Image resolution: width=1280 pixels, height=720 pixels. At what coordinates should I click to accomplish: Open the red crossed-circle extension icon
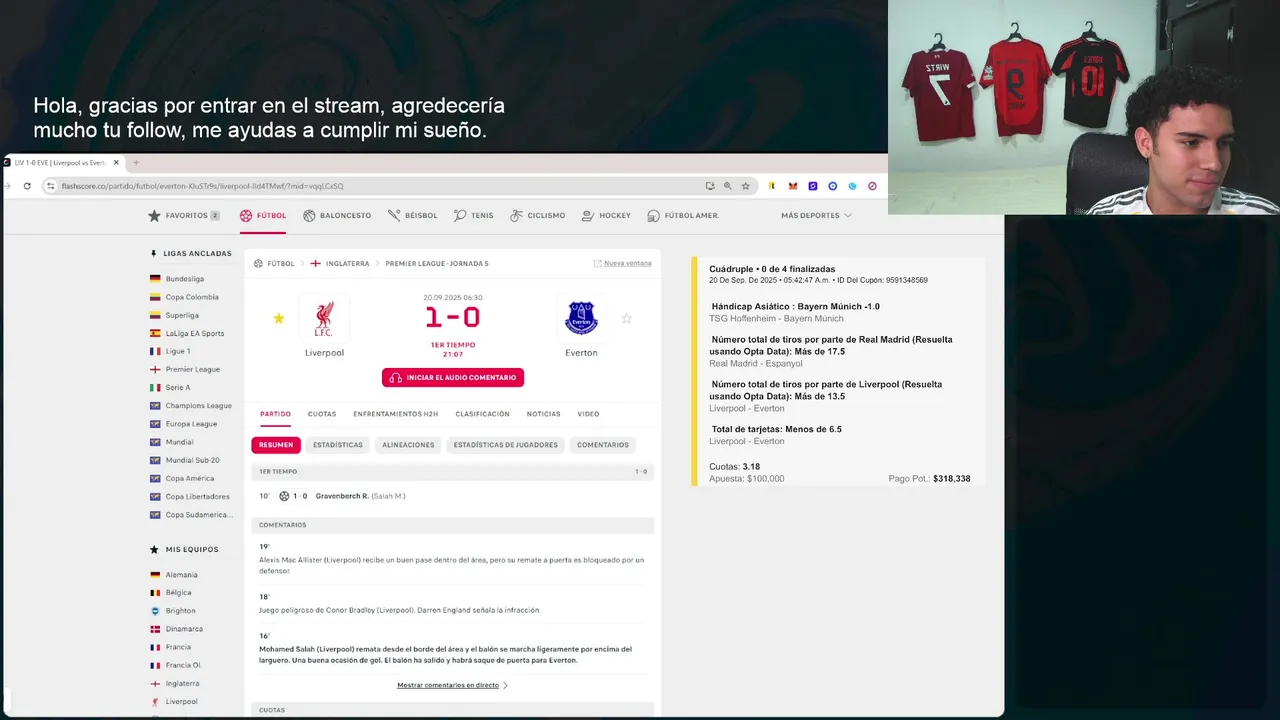pos(872,186)
